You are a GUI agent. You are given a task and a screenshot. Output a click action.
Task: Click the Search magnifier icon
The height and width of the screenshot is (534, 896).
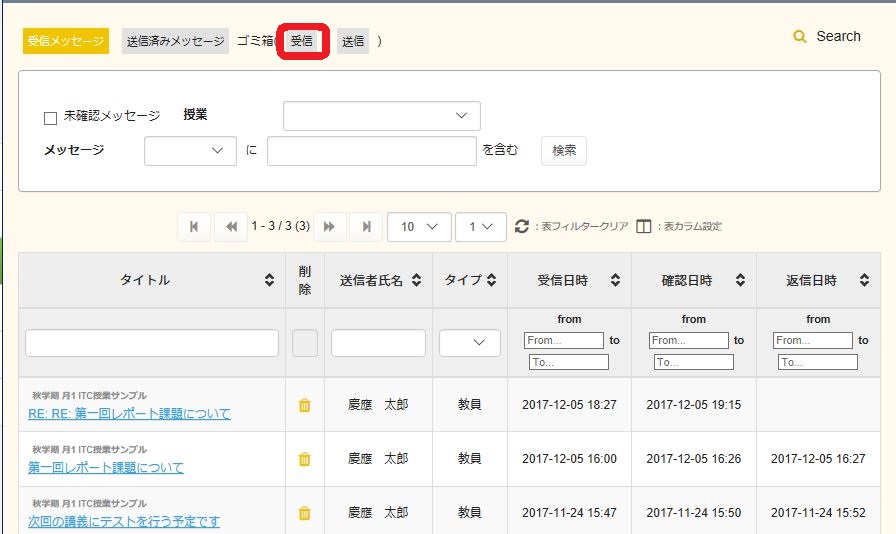point(799,37)
